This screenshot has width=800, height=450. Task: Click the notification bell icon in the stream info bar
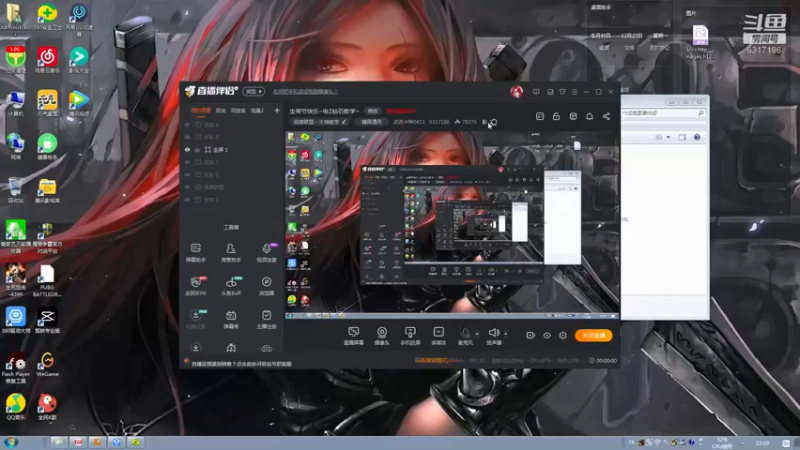589,116
